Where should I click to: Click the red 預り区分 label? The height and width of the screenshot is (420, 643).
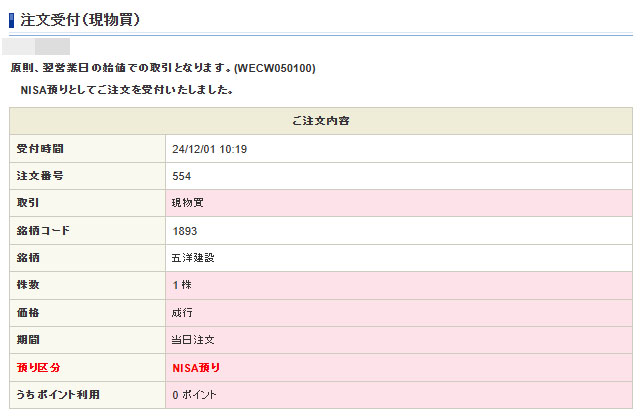click(x=39, y=367)
